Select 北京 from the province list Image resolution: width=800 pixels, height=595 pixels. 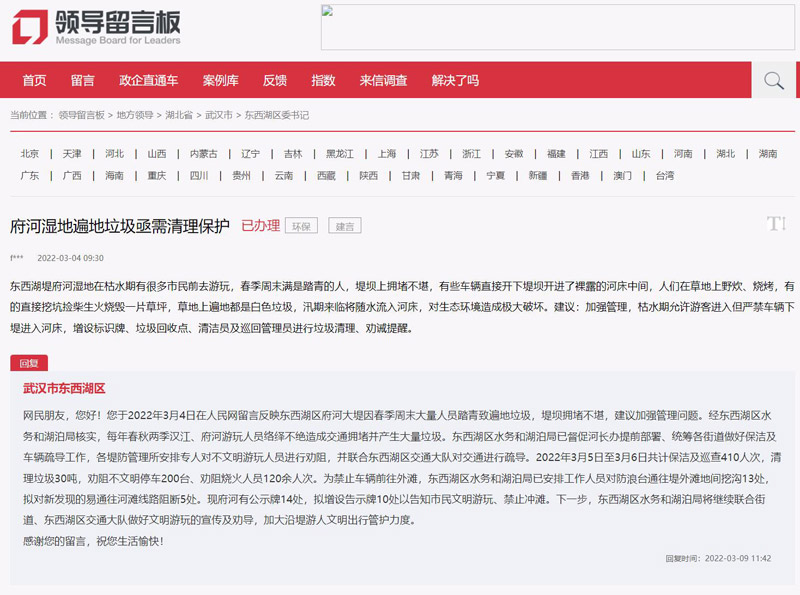click(x=30, y=154)
